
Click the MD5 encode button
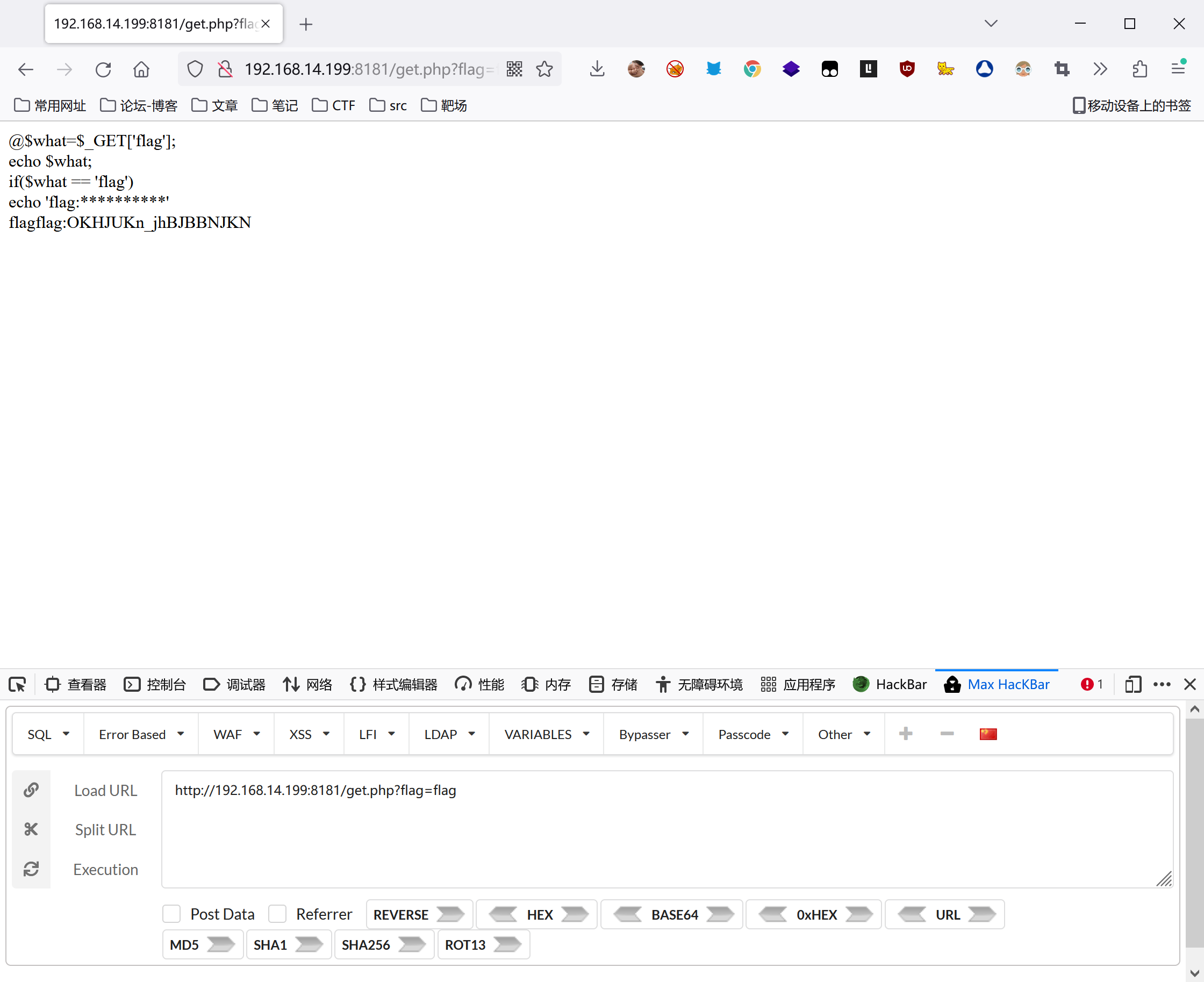(x=202, y=945)
